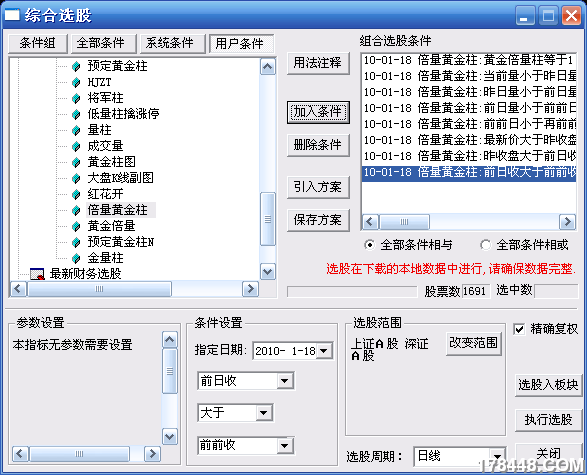Click the condition tree vertical scrollbar thumb

[x=268, y=219]
